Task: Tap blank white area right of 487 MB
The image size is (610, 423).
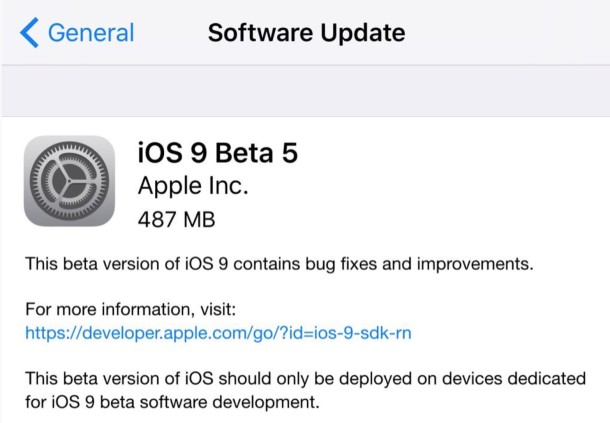Action: (420, 218)
